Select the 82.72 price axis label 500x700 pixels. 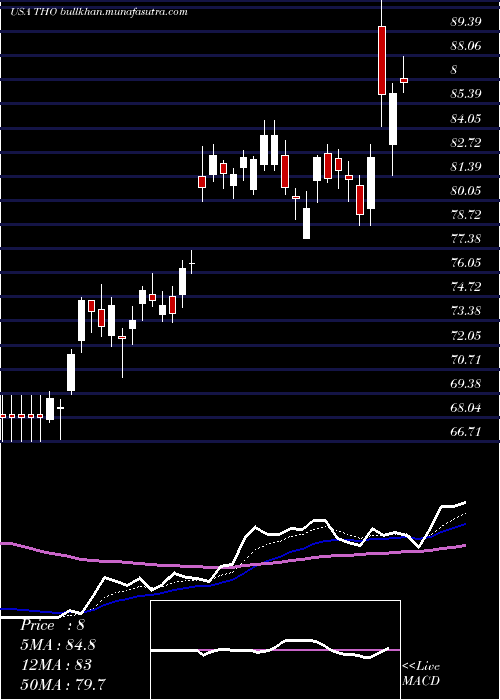pyautogui.click(x=466, y=142)
